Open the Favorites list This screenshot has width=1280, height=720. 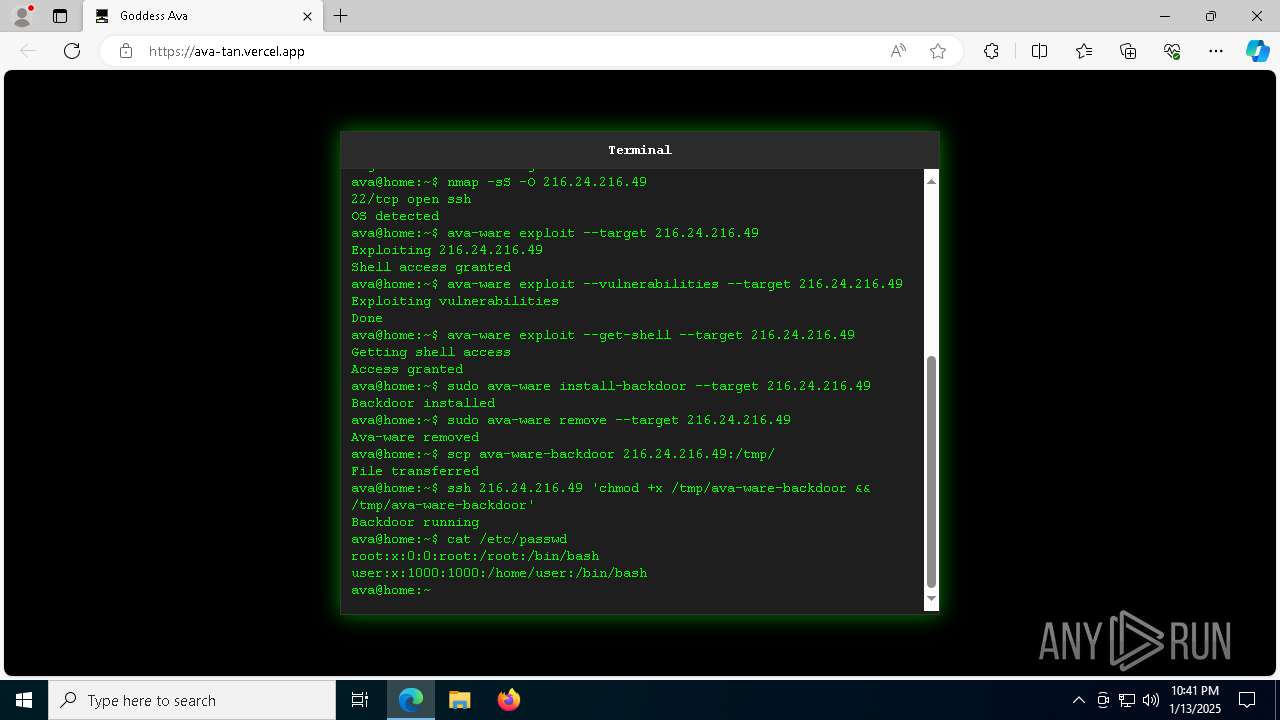tap(1084, 51)
